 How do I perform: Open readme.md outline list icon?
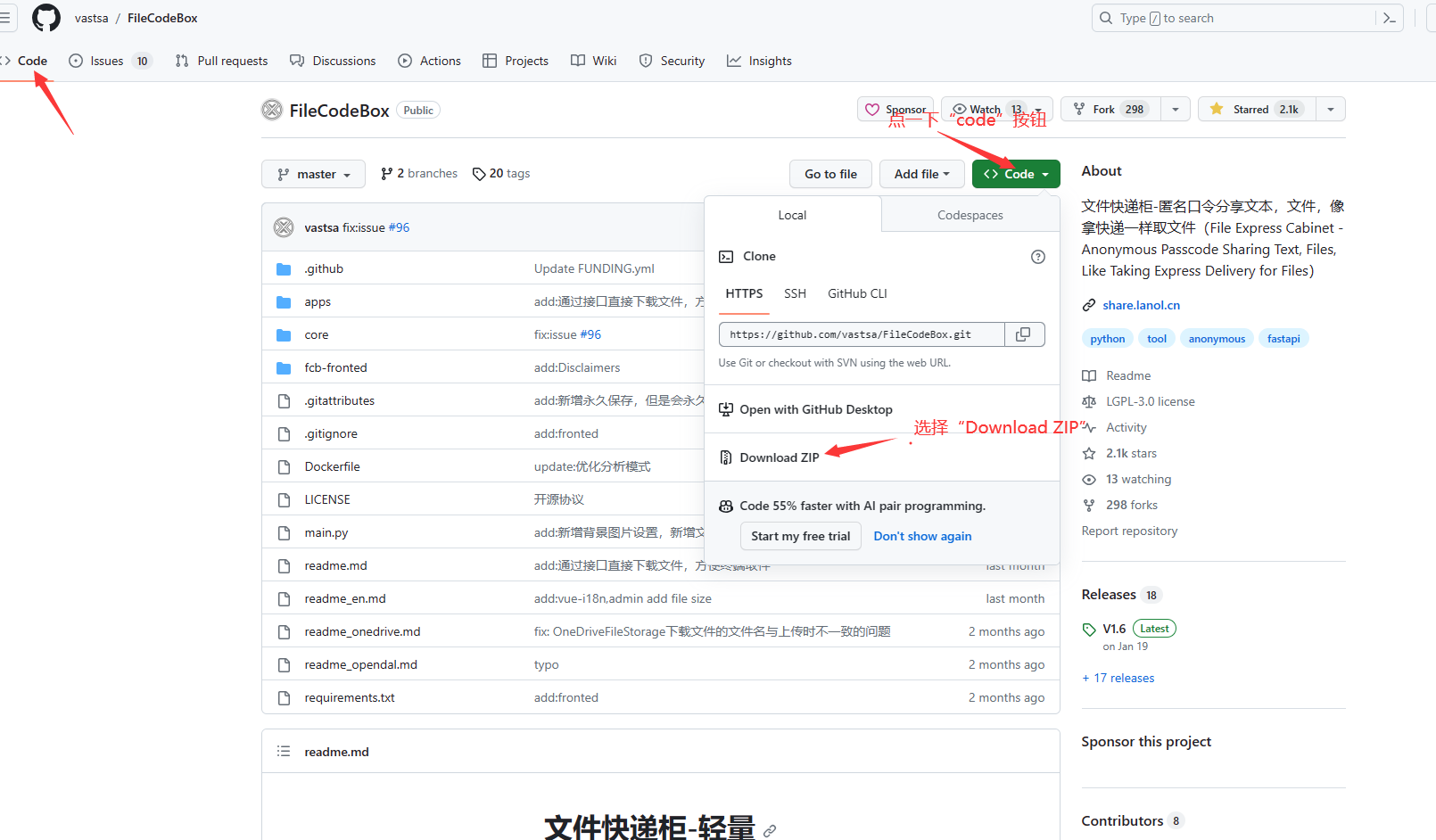[284, 752]
